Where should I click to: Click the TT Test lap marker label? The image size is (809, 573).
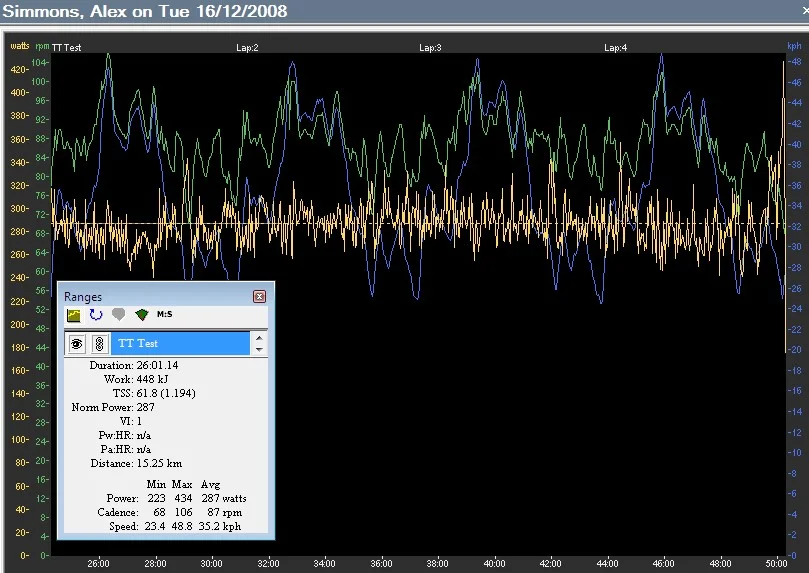(67, 47)
